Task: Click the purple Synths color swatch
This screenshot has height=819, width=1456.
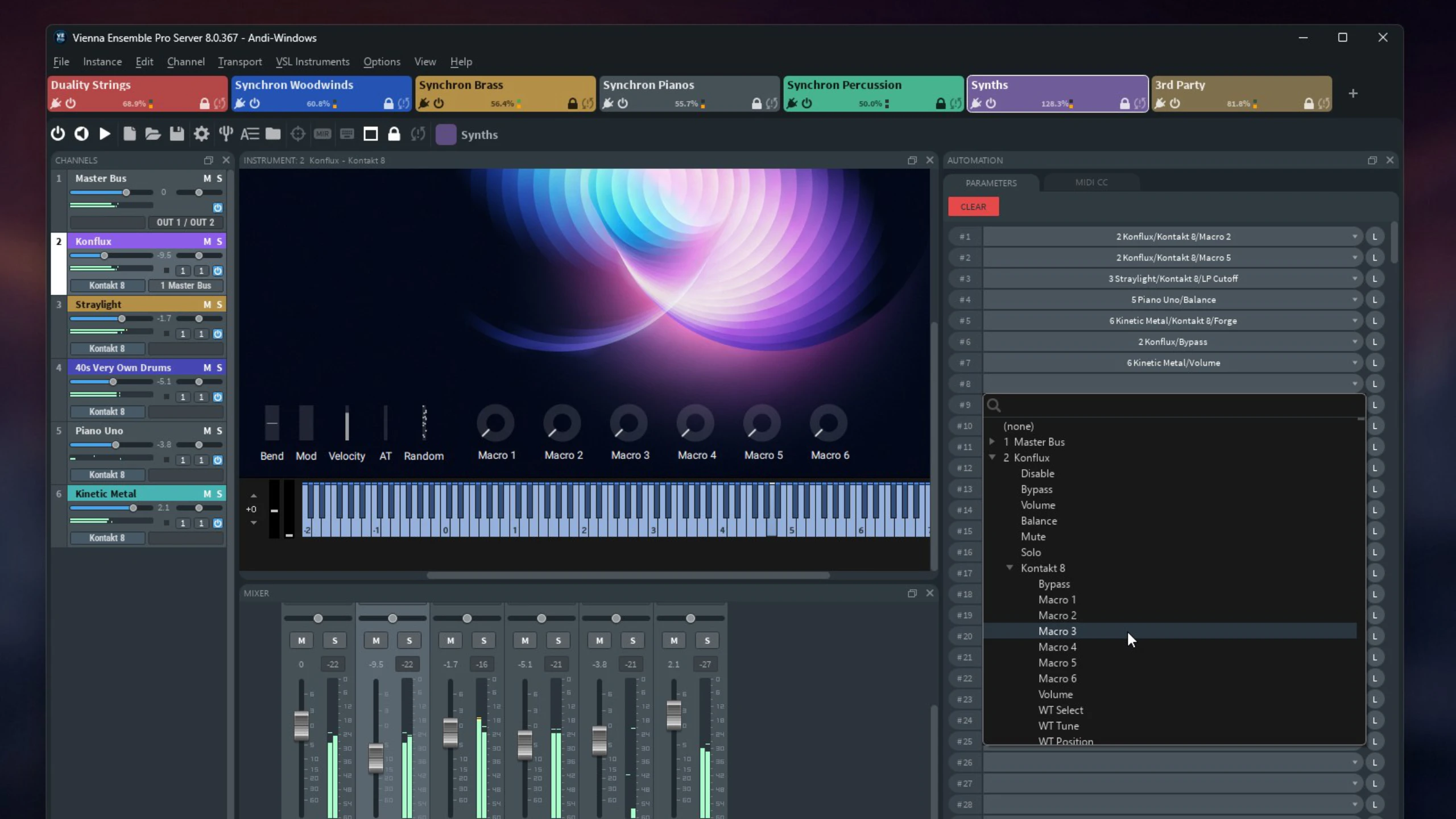Action: 445,135
